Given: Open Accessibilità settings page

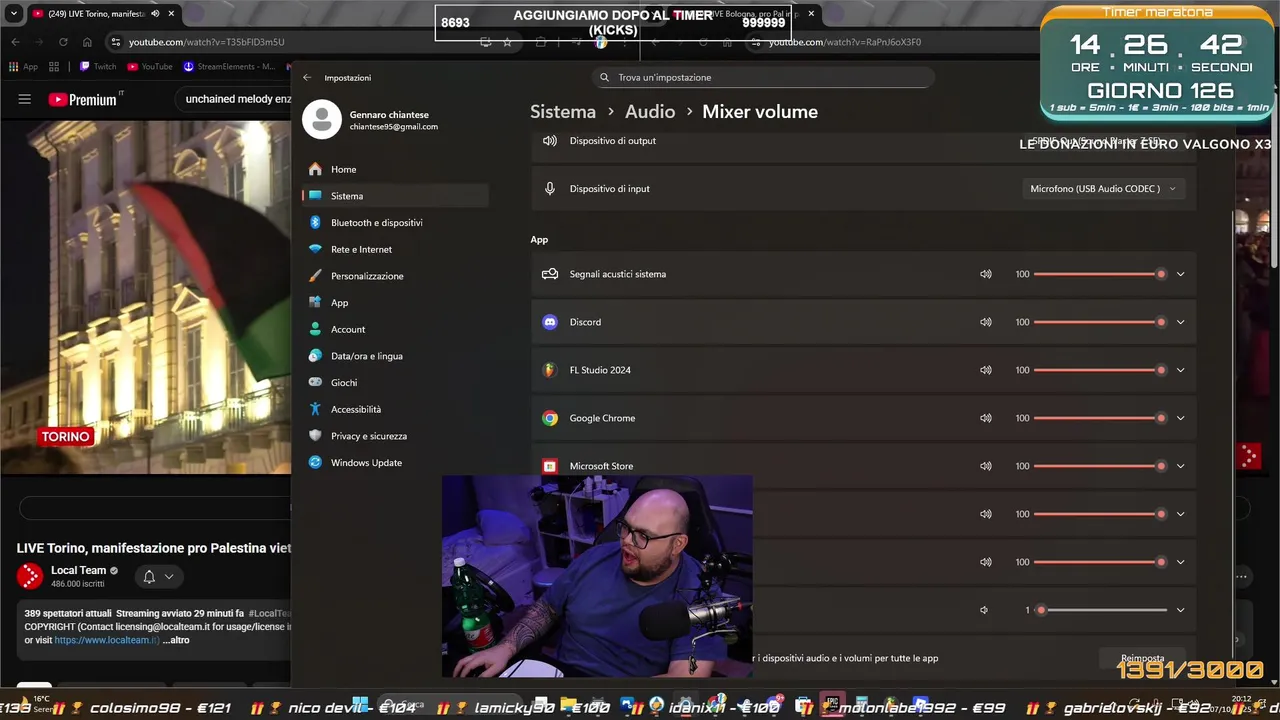Looking at the screenshot, I should [x=356, y=409].
